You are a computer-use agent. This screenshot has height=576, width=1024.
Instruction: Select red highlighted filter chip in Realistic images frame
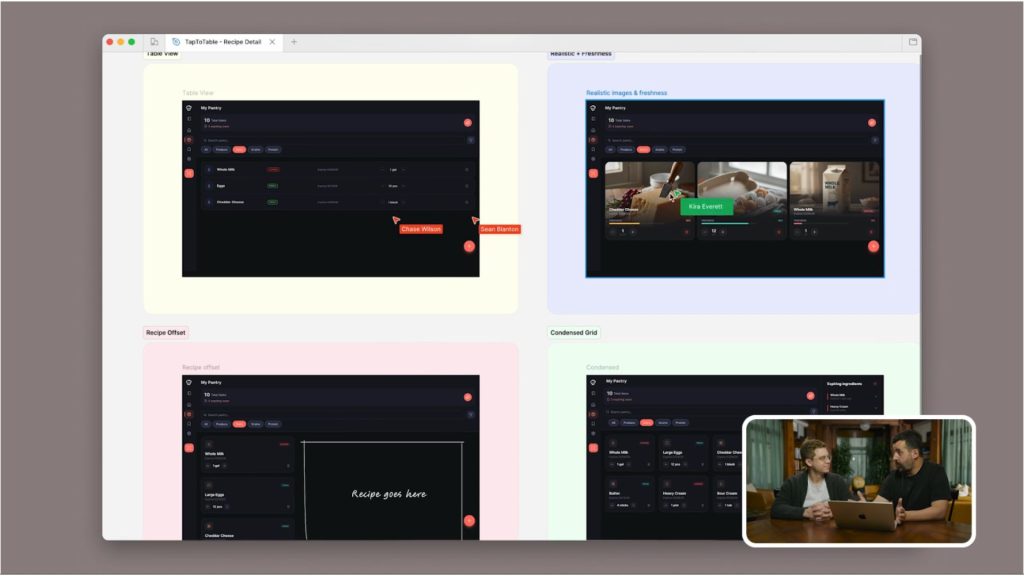pyautogui.click(x=643, y=150)
